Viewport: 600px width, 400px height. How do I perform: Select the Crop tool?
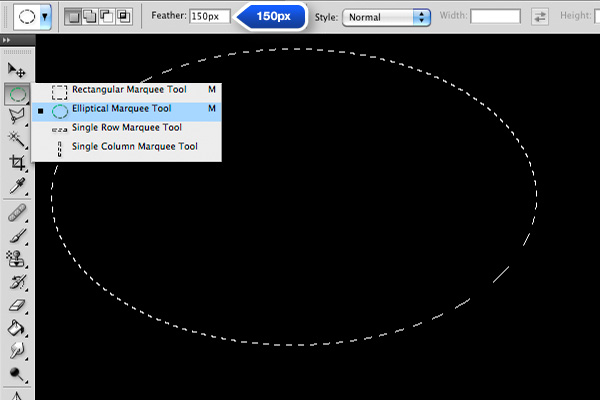pos(17,163)
